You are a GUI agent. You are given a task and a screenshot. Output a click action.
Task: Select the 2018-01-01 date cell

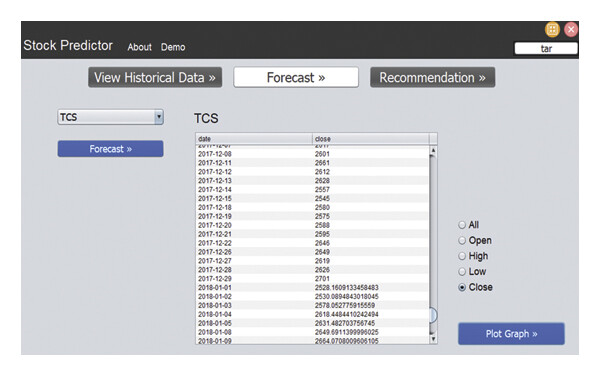254,288
